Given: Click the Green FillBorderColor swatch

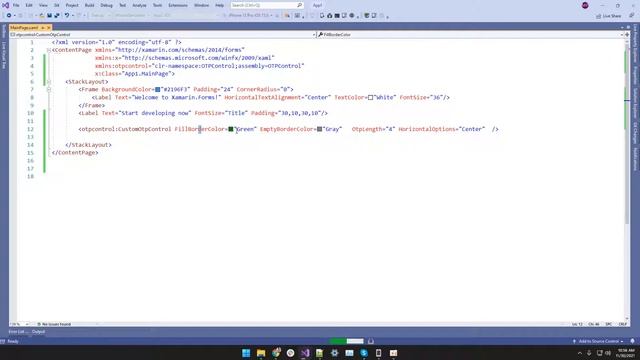Looking at the screenshot, I should (x=231, y=129).
